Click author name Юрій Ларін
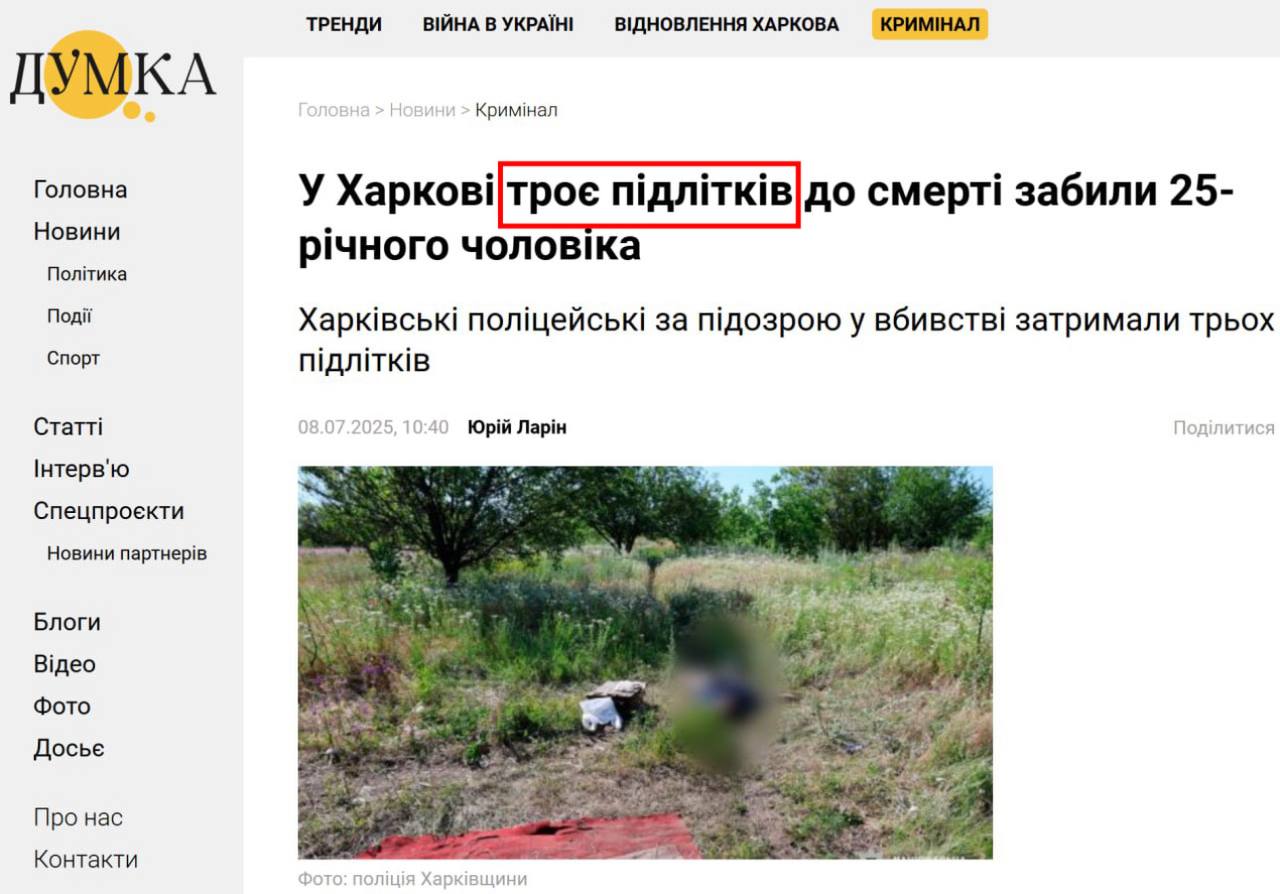 (517, 427)
